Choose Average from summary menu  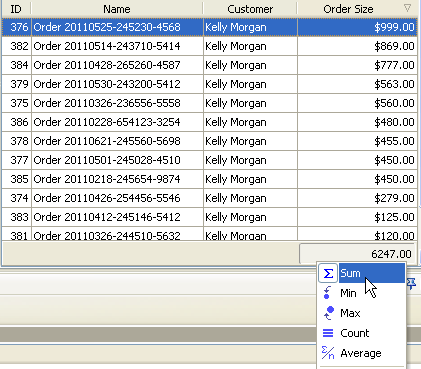[361, 353]
